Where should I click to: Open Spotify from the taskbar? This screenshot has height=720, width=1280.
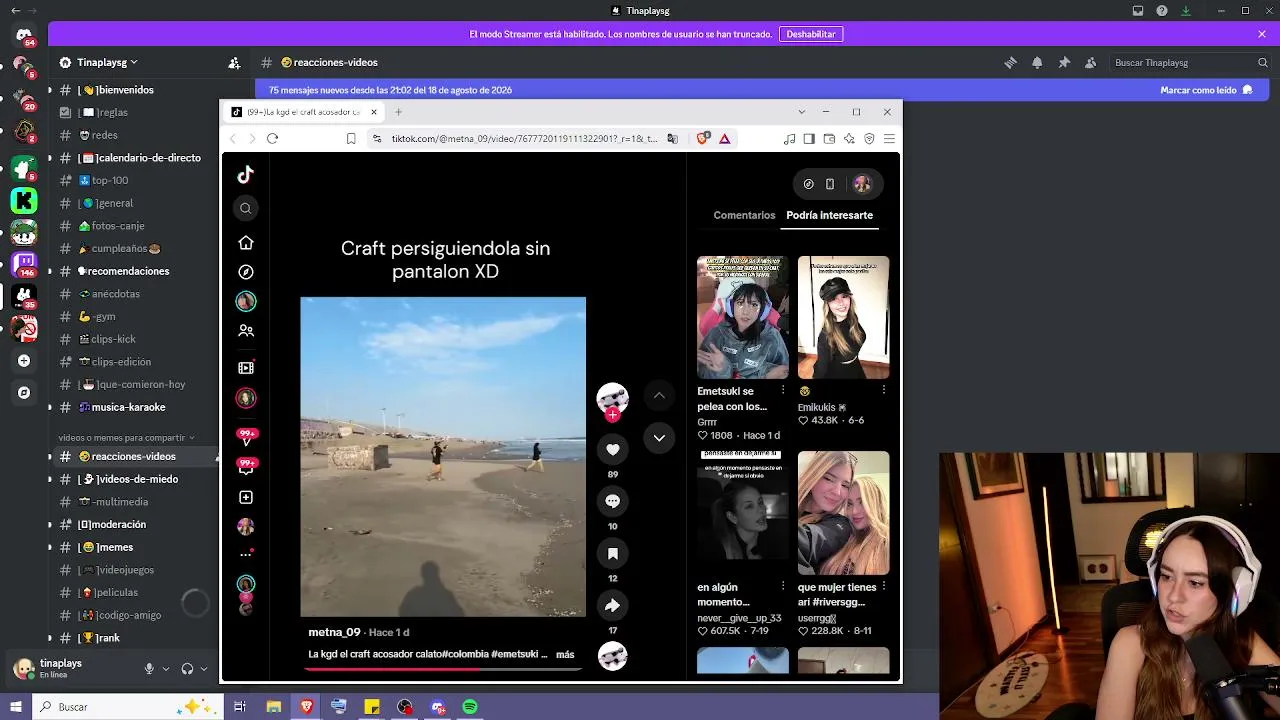coord(470,707)
